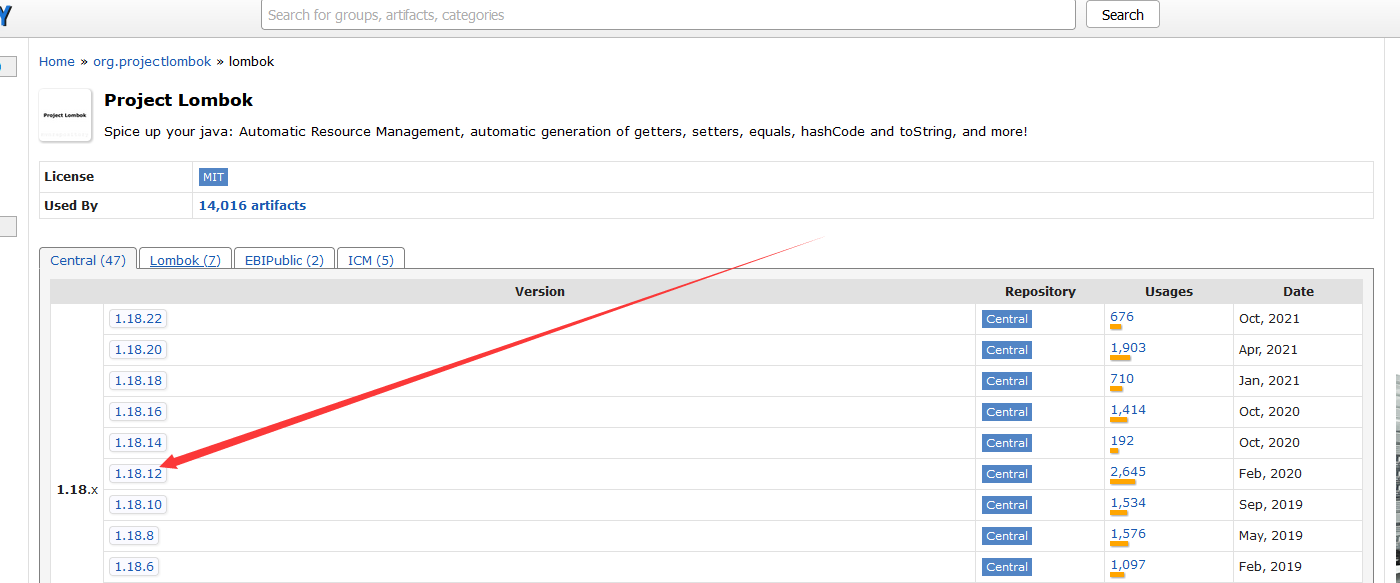Open the 1,576 usages link

(x=1128, y=534)
